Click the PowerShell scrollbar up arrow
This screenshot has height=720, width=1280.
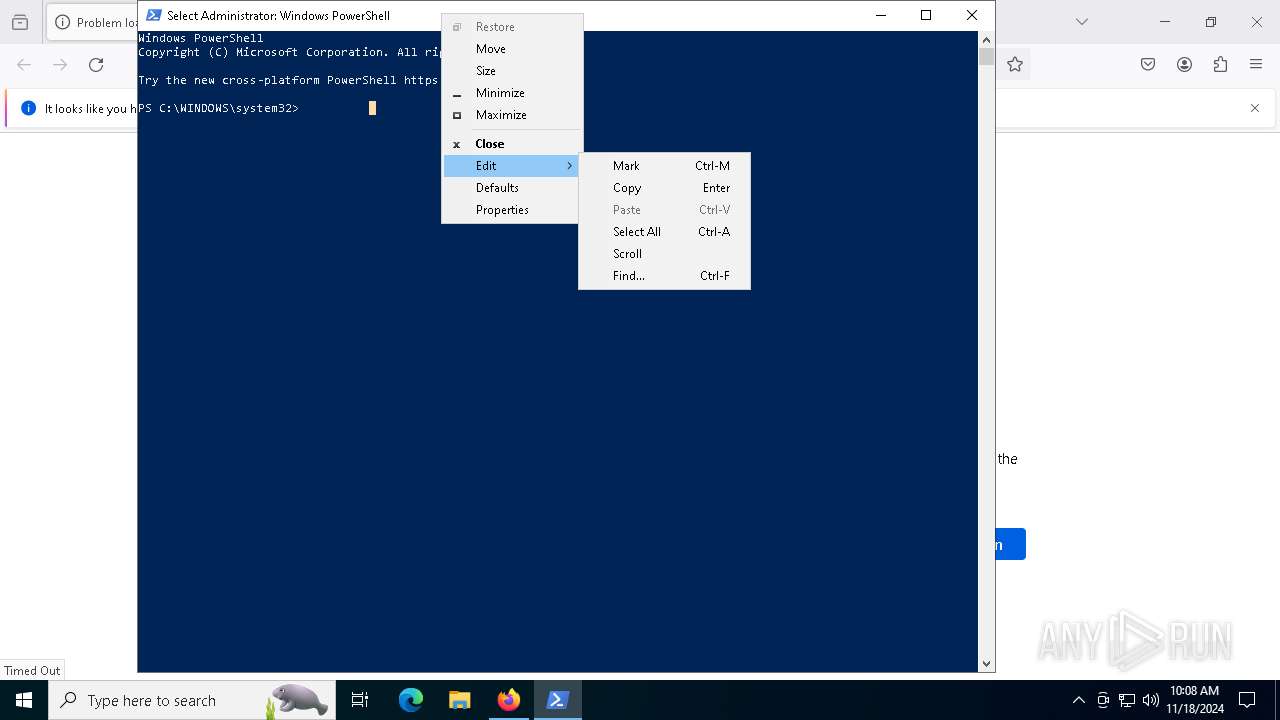pyautogui.click(x=986, y=40)
